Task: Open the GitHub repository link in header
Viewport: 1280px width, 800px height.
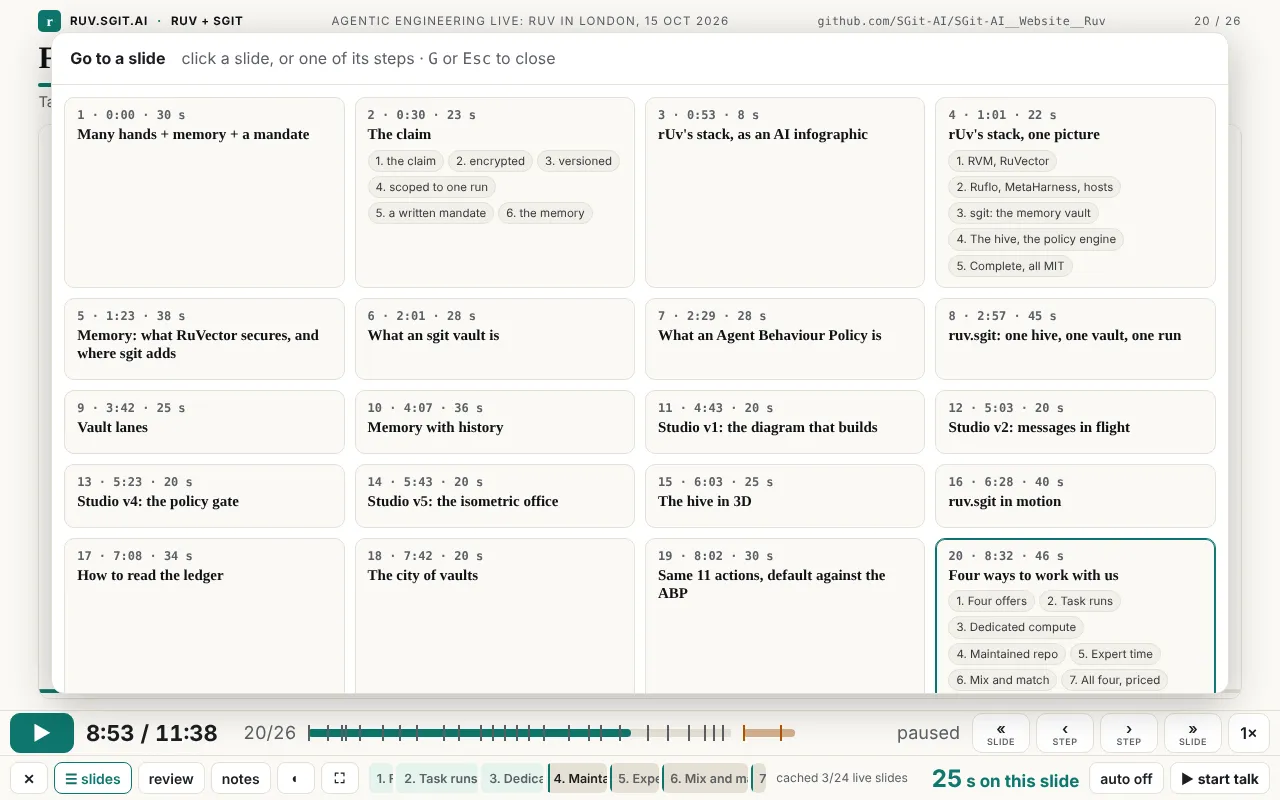Action: tap(961, 21)
